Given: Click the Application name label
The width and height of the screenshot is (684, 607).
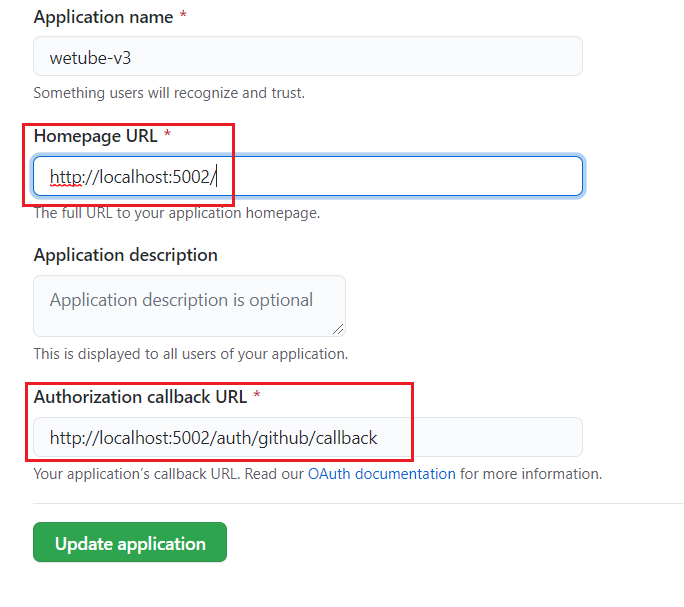Looking at the screenshot, I should tap(103, 17).
